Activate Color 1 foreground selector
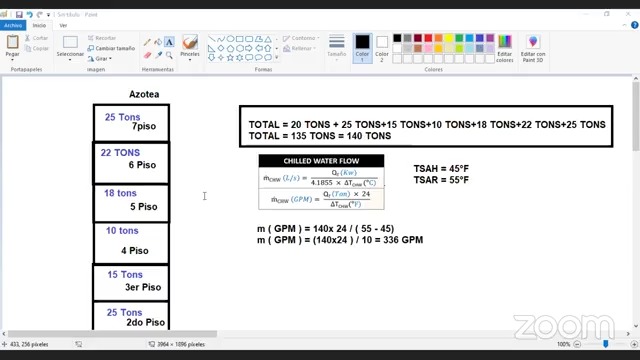 tap(362, 48)
